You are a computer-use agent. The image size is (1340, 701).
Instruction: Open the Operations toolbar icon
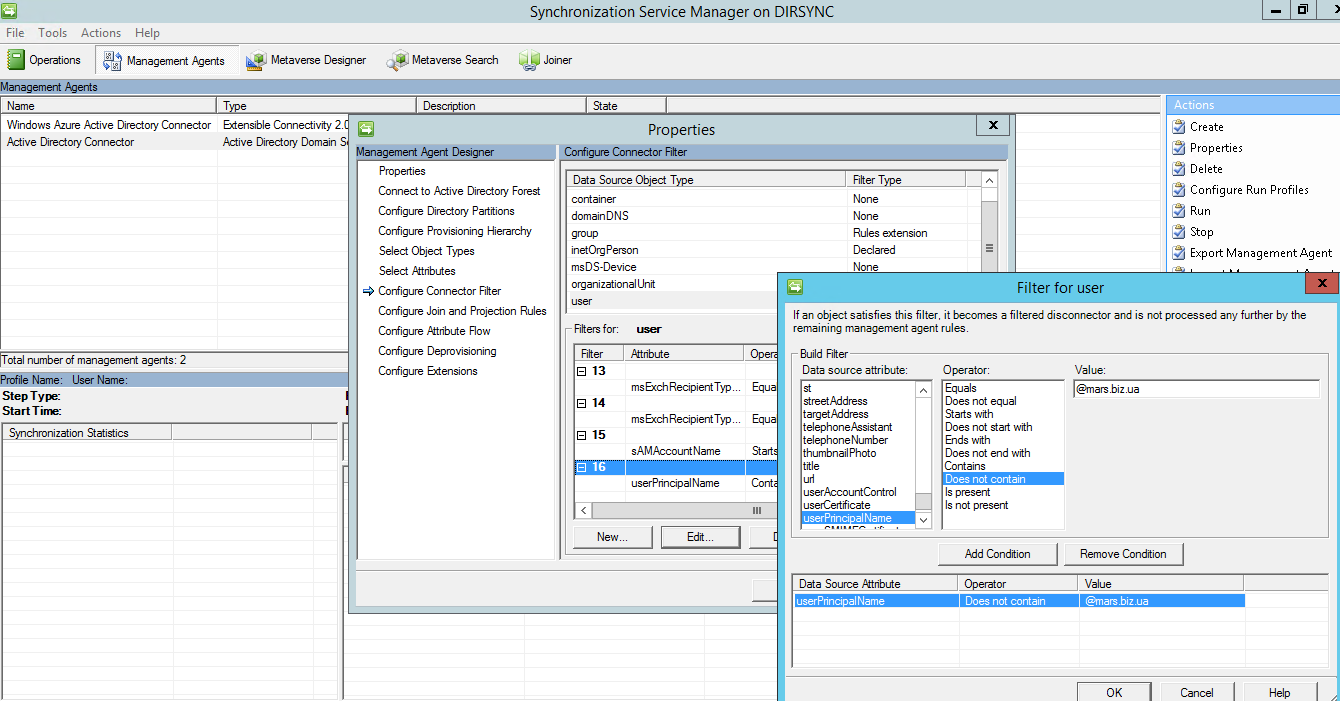(16, 60)
